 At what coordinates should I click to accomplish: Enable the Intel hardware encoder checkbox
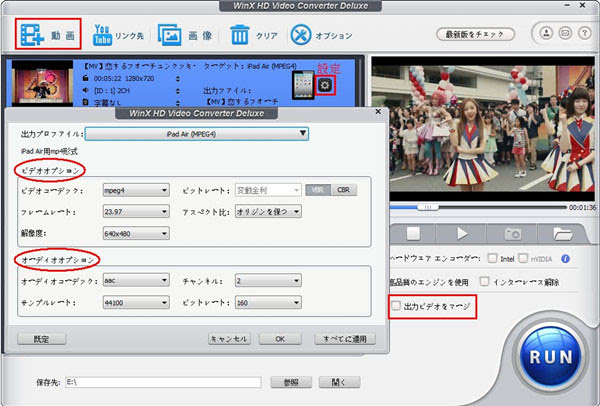click(x=492, y=258)
